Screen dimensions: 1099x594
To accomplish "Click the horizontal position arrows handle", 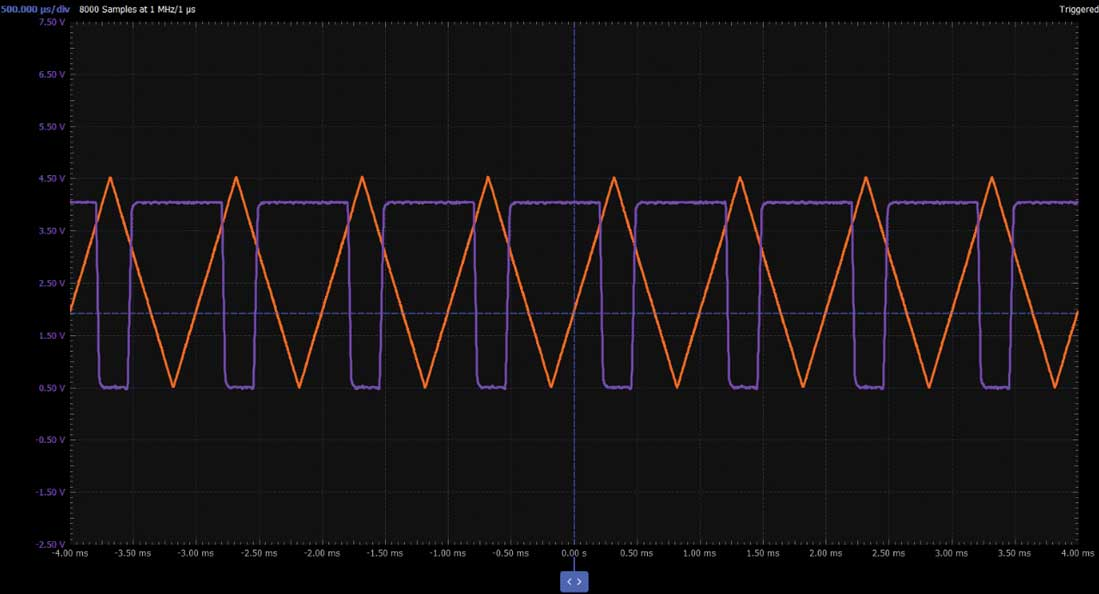I will click(574, 581).
